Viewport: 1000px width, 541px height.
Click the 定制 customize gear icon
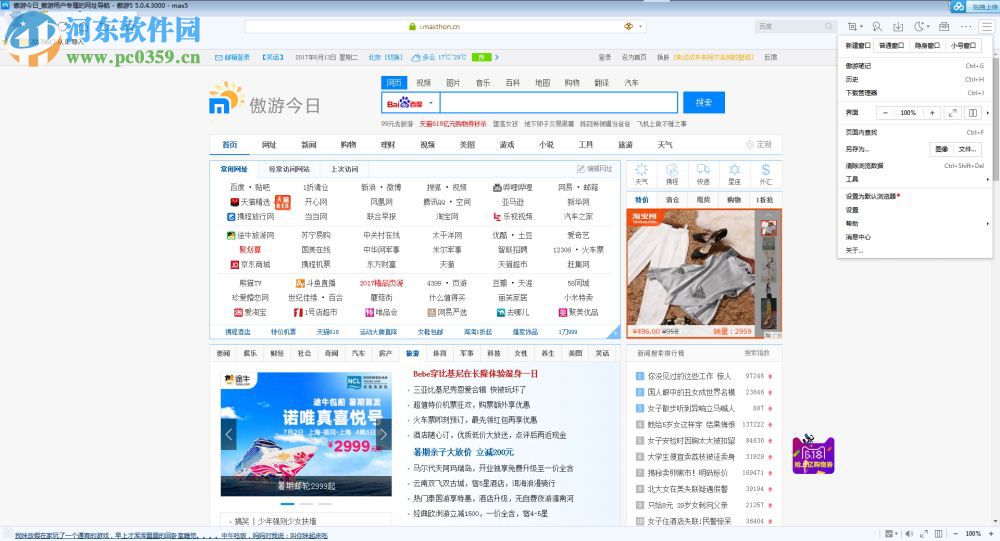(x=750, y=145)
